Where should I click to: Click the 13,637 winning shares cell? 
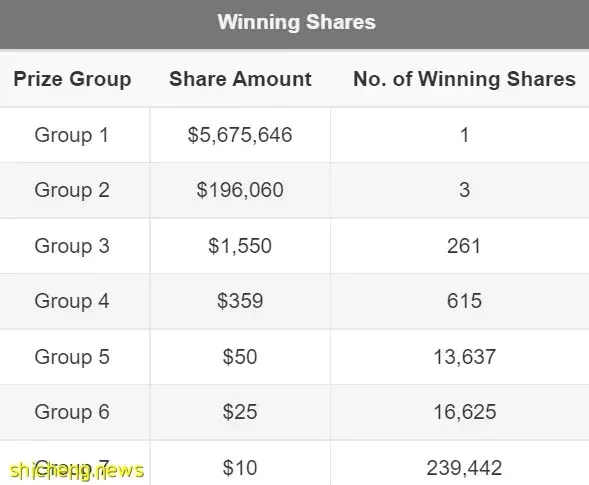click(465, 357)
